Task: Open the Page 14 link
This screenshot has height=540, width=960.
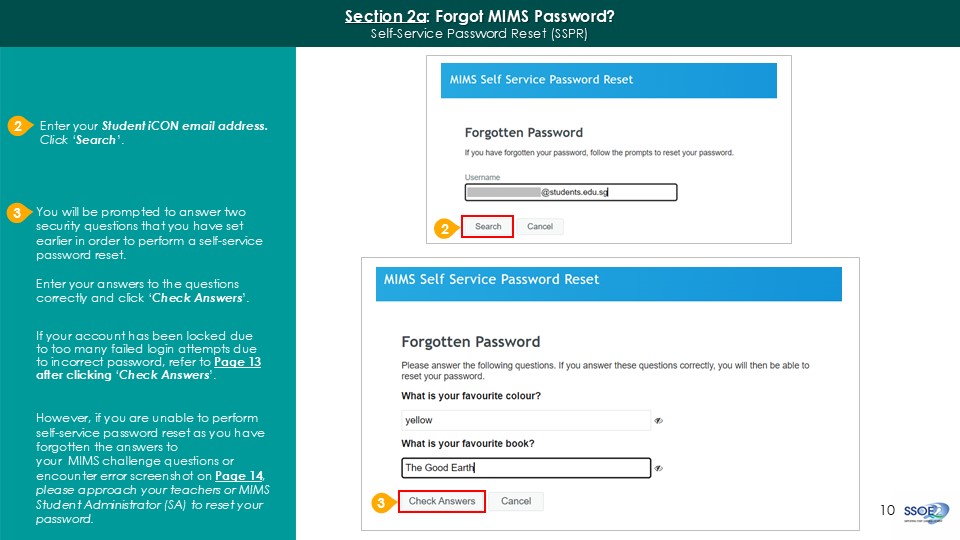Action: (248, 475)
